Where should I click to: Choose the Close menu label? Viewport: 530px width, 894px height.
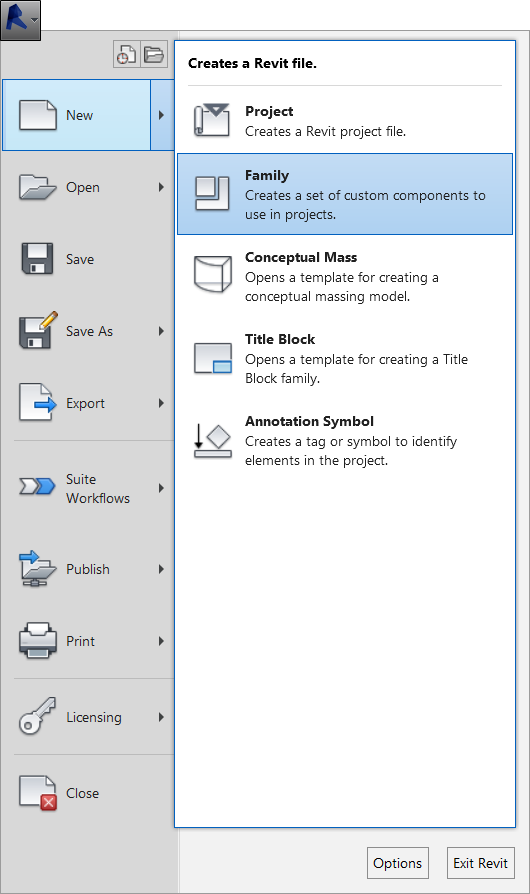click(x=83, y=793)
